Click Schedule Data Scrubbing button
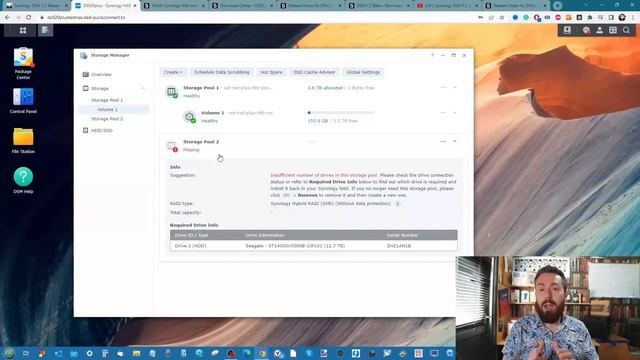 (x=222, y=72)
